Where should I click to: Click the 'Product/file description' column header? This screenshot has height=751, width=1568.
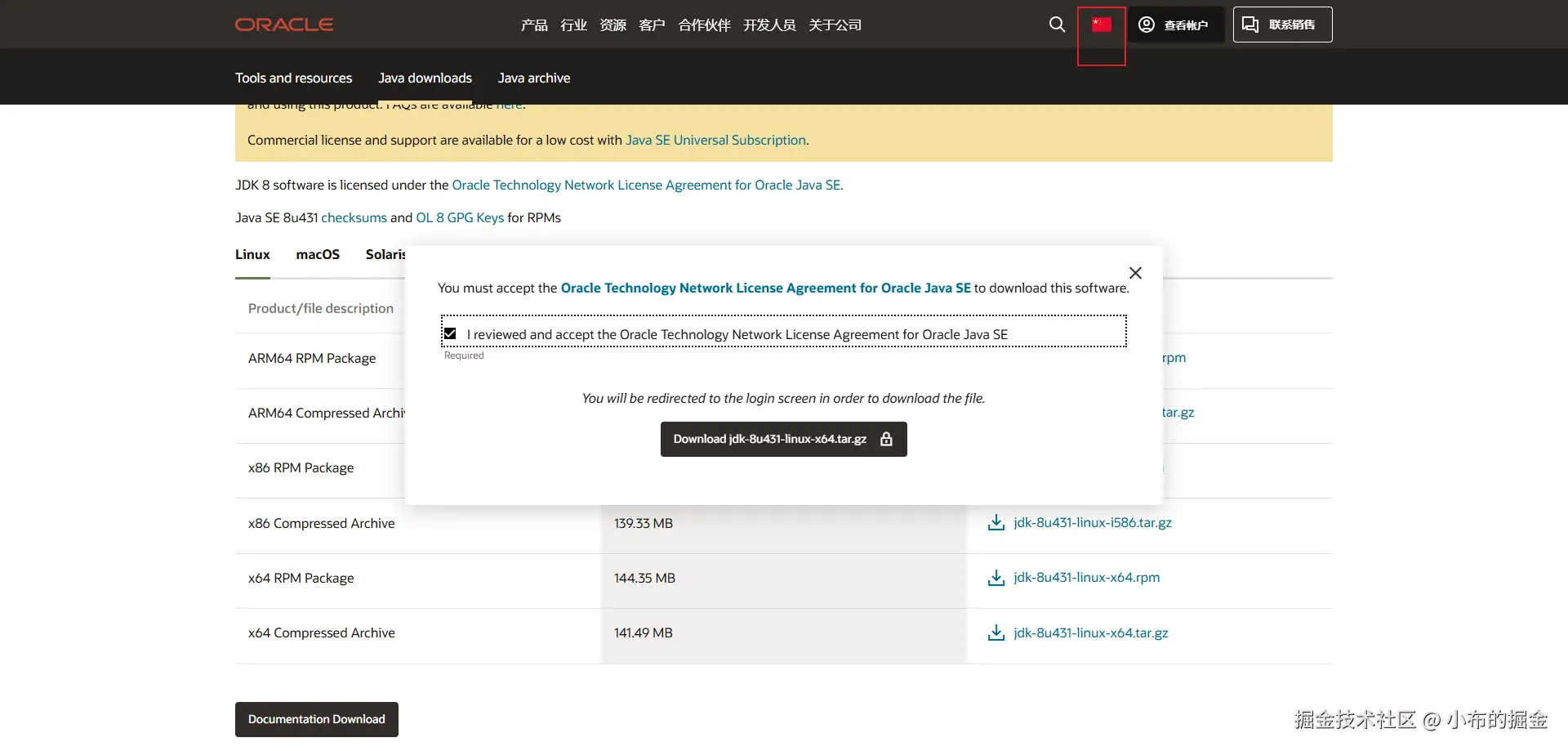[321, 308]
